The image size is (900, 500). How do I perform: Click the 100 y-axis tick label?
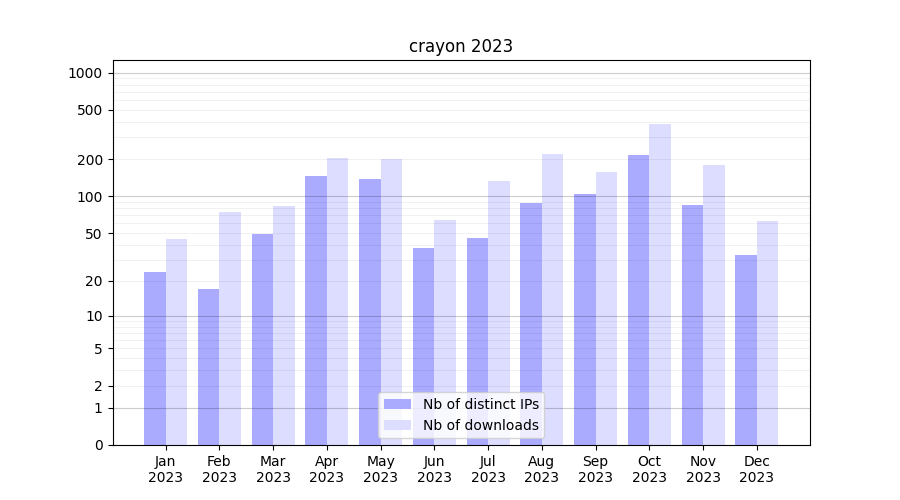[x=89, y=197]
